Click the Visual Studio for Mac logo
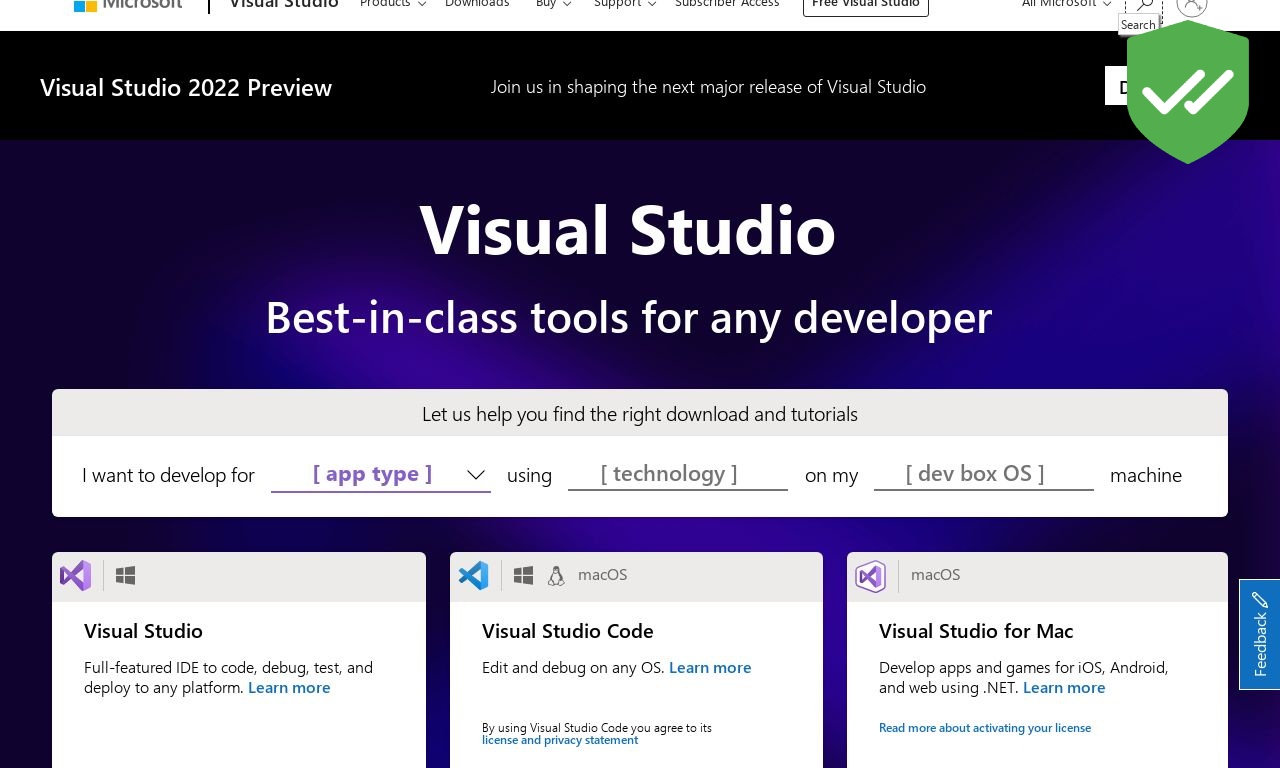This screenshot has height=768, width=1280. [871, 576]
